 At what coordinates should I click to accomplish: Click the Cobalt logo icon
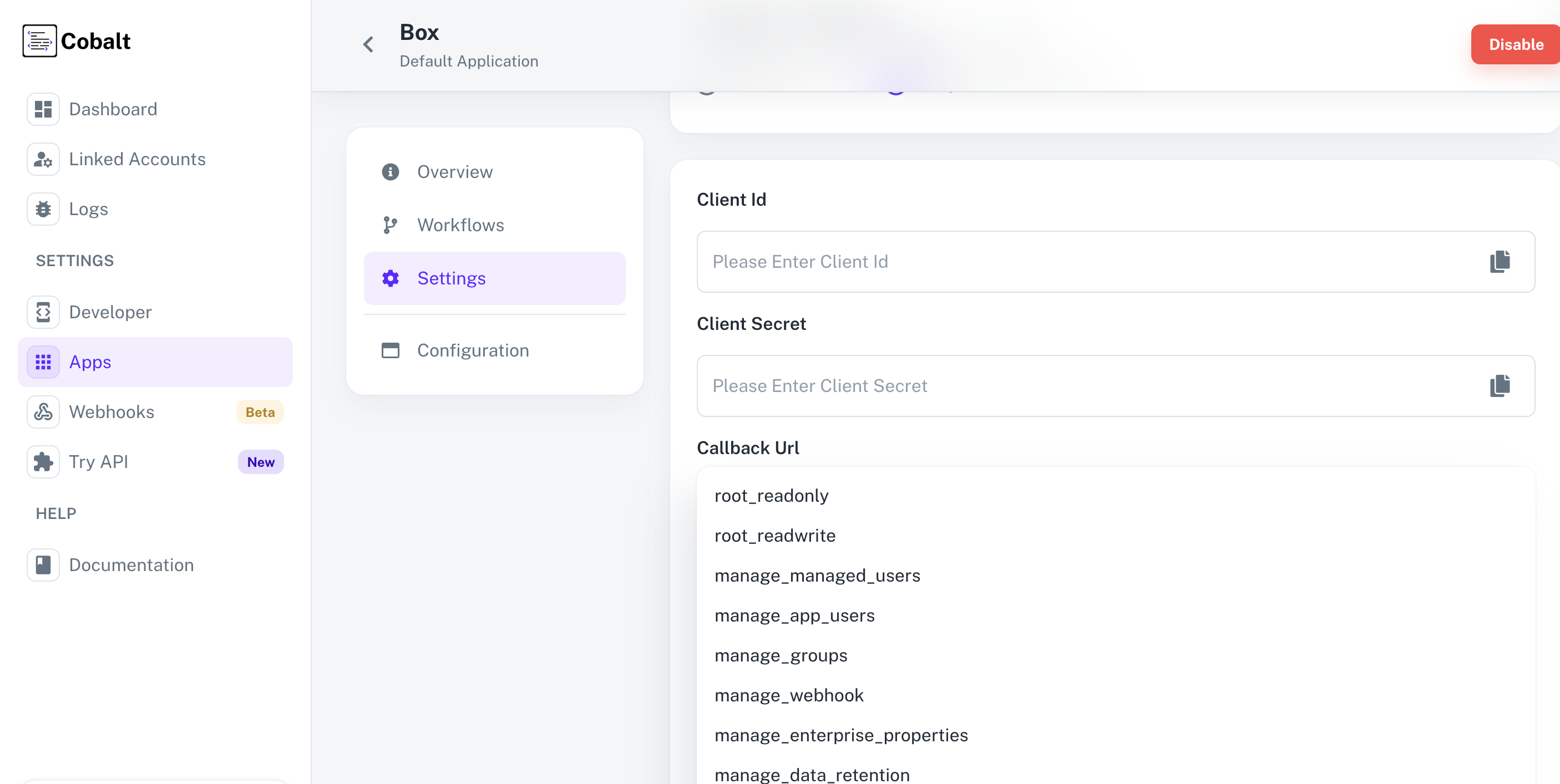(x=39, y=40)
